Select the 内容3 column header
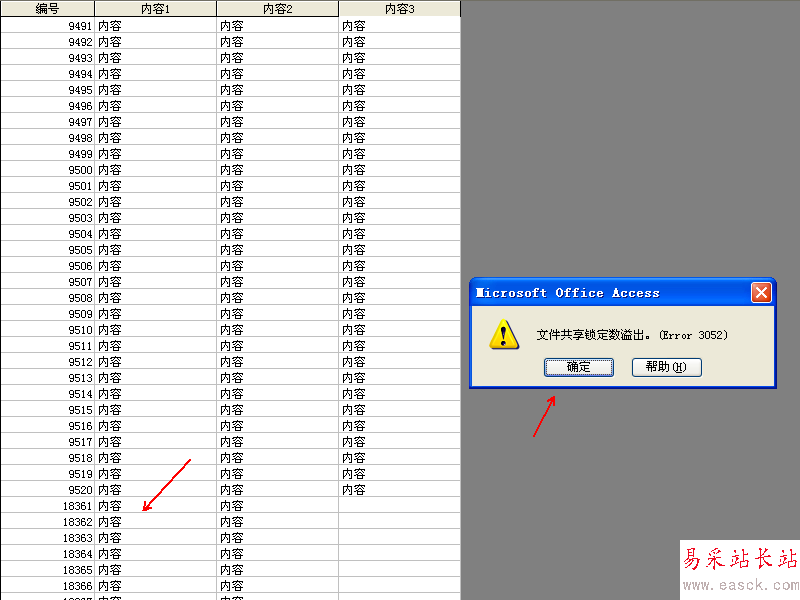Viewport: 800px width, 600px height. 399,9
